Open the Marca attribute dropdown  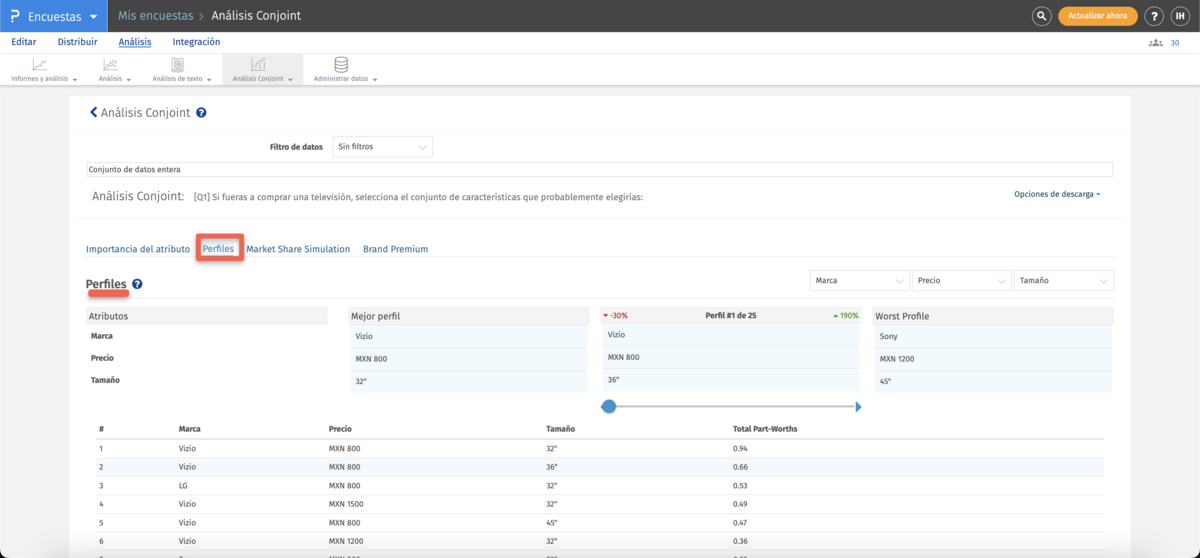tap(859, 281)
